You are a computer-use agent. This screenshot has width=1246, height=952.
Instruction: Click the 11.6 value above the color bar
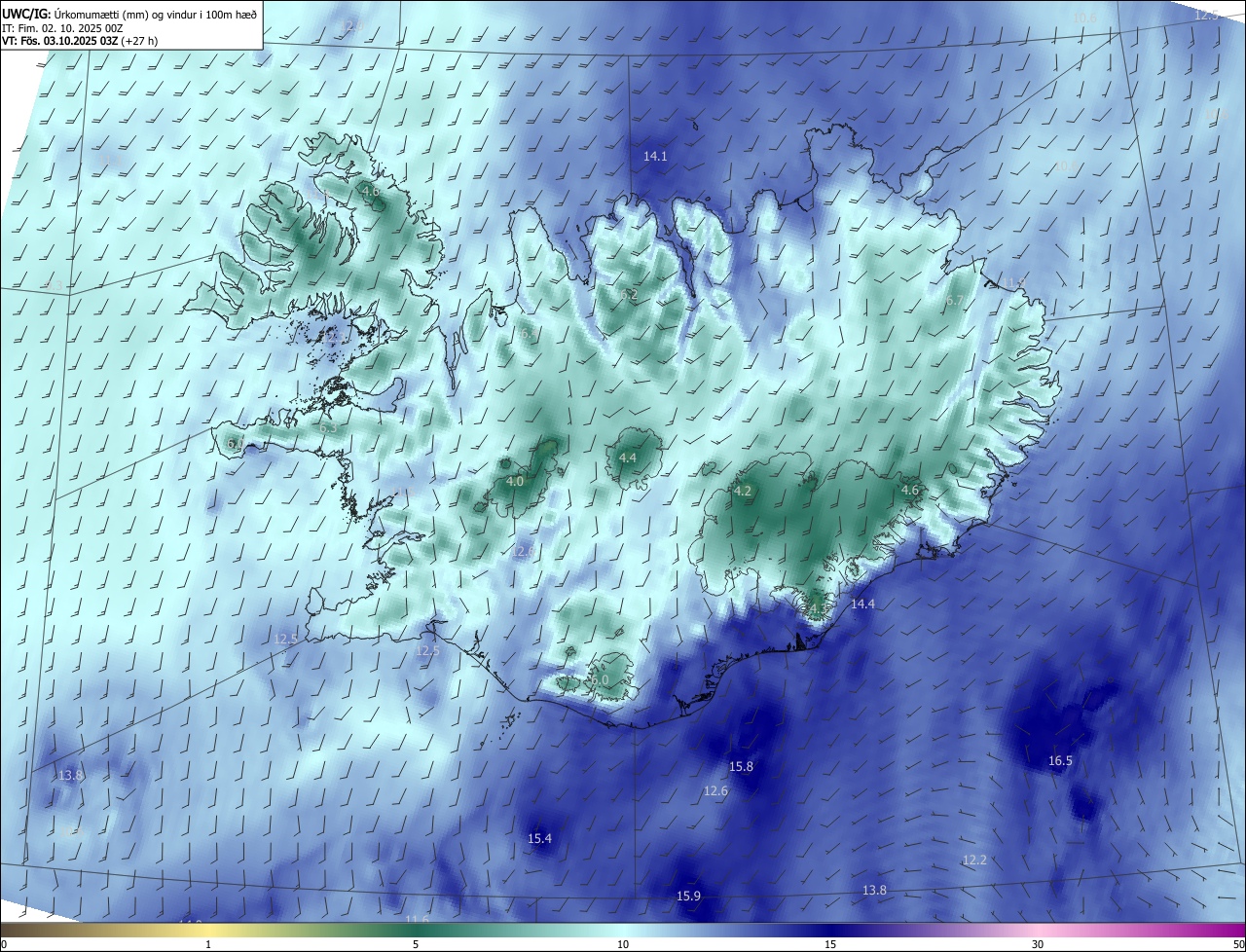tap(417, 919)
